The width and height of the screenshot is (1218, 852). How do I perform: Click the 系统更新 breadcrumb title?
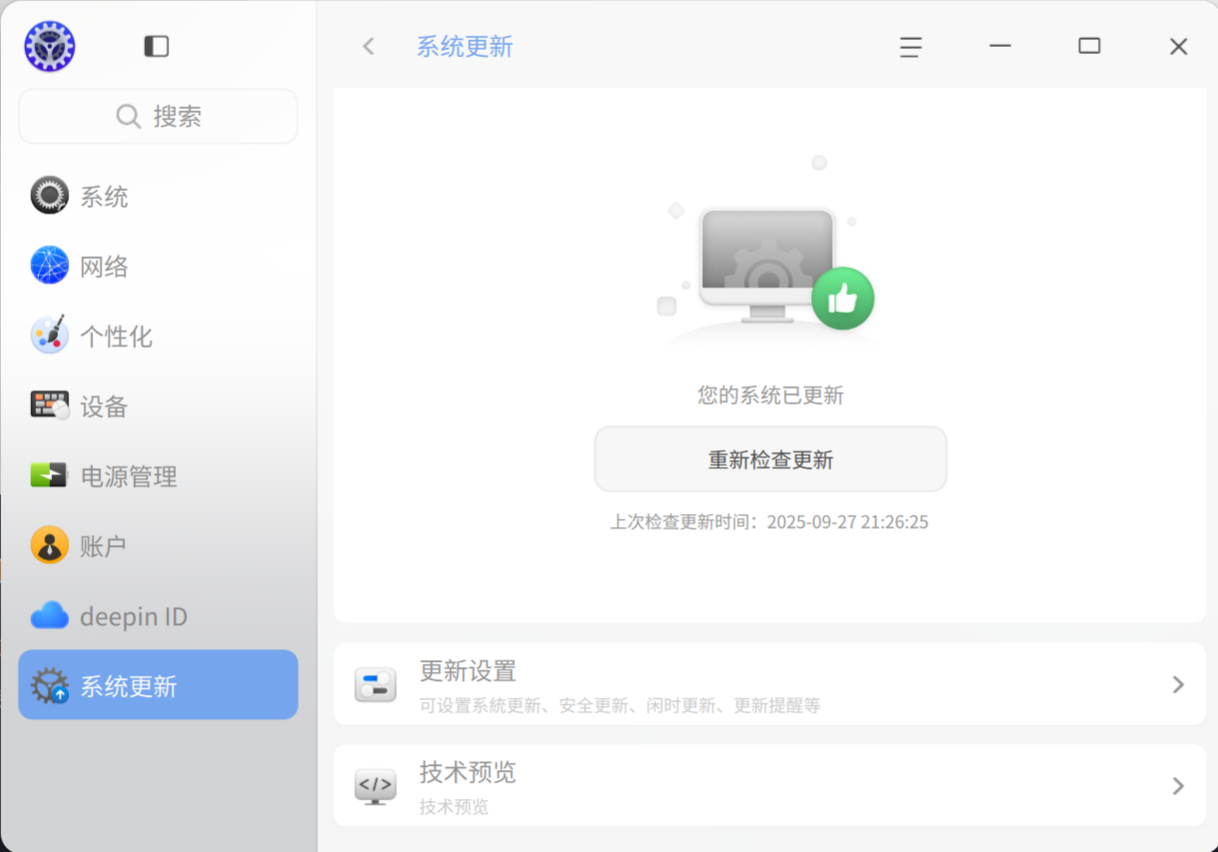coord(465,47)
